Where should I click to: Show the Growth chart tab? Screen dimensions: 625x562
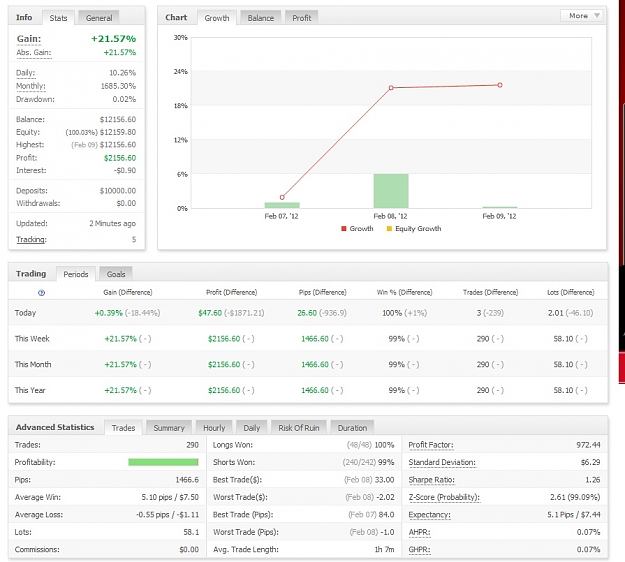click(217, 18)
